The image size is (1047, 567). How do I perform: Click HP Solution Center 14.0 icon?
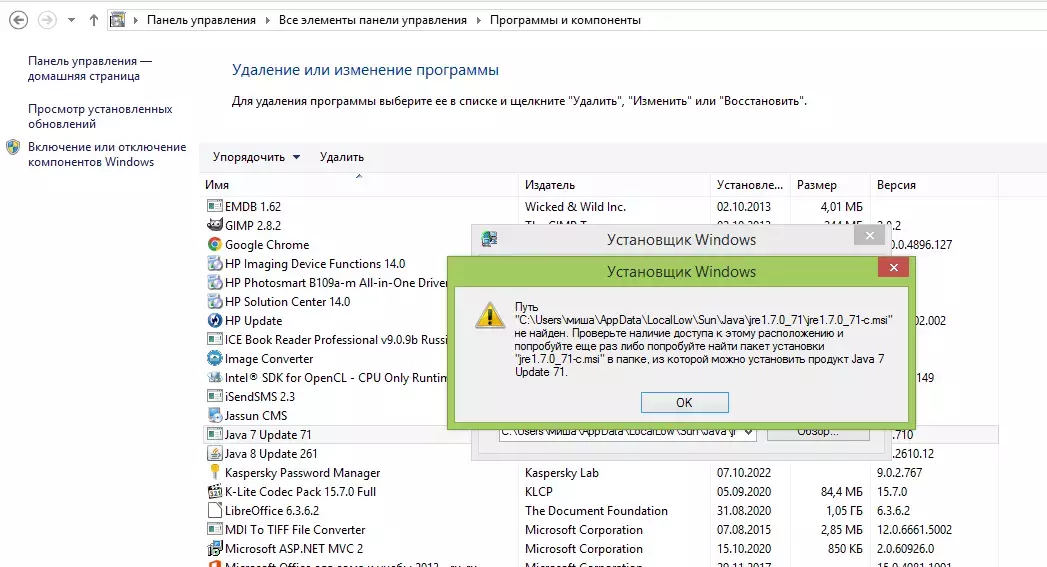[x=214, y=301]
